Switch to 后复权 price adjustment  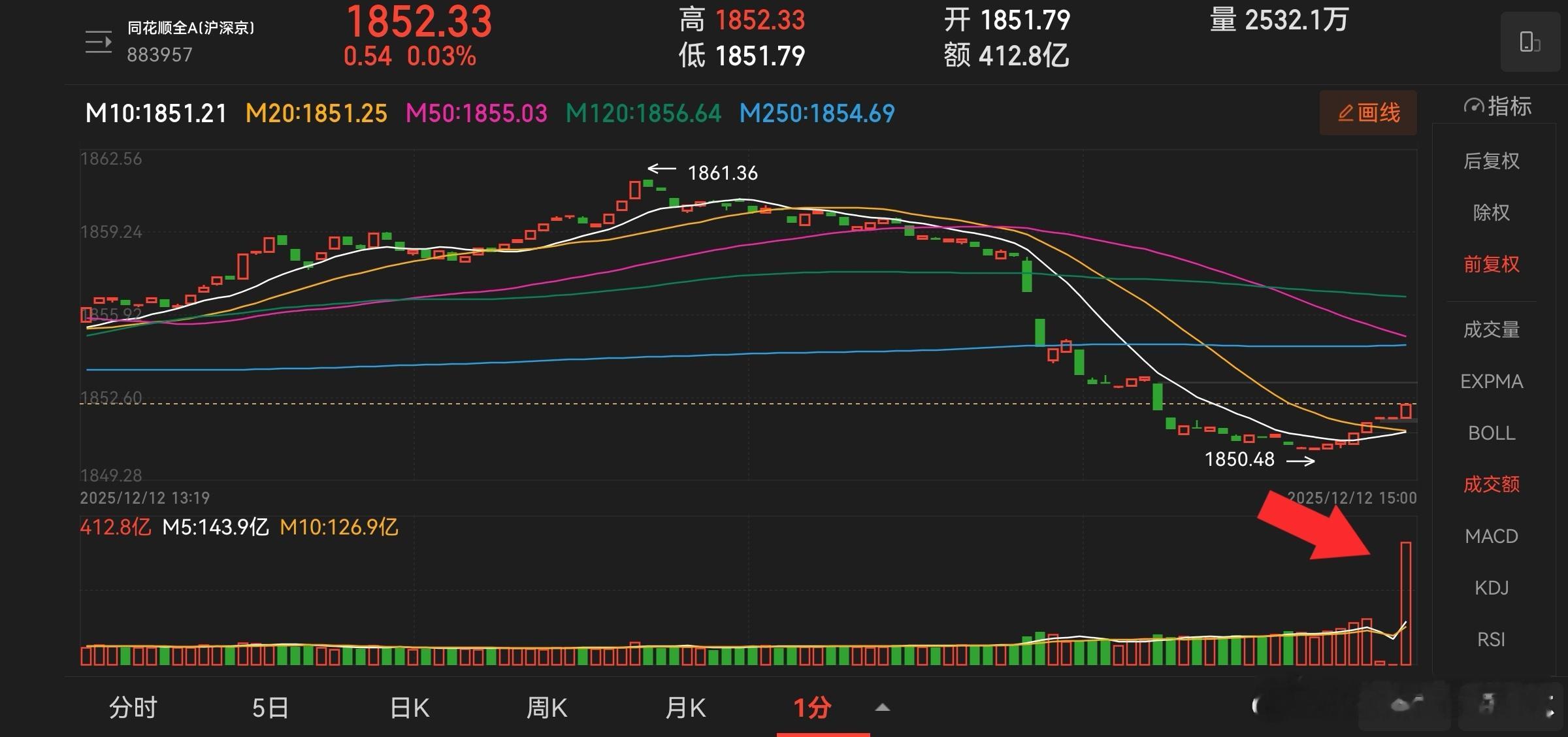pos(1491,161)
